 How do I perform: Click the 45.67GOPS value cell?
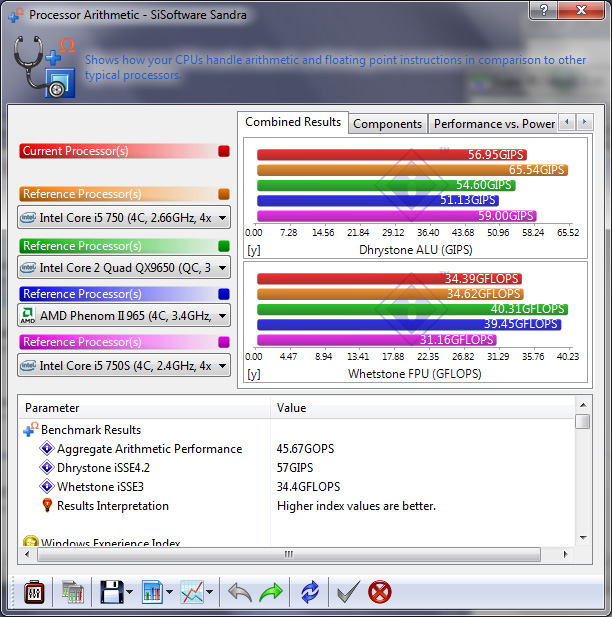(305, 449)
